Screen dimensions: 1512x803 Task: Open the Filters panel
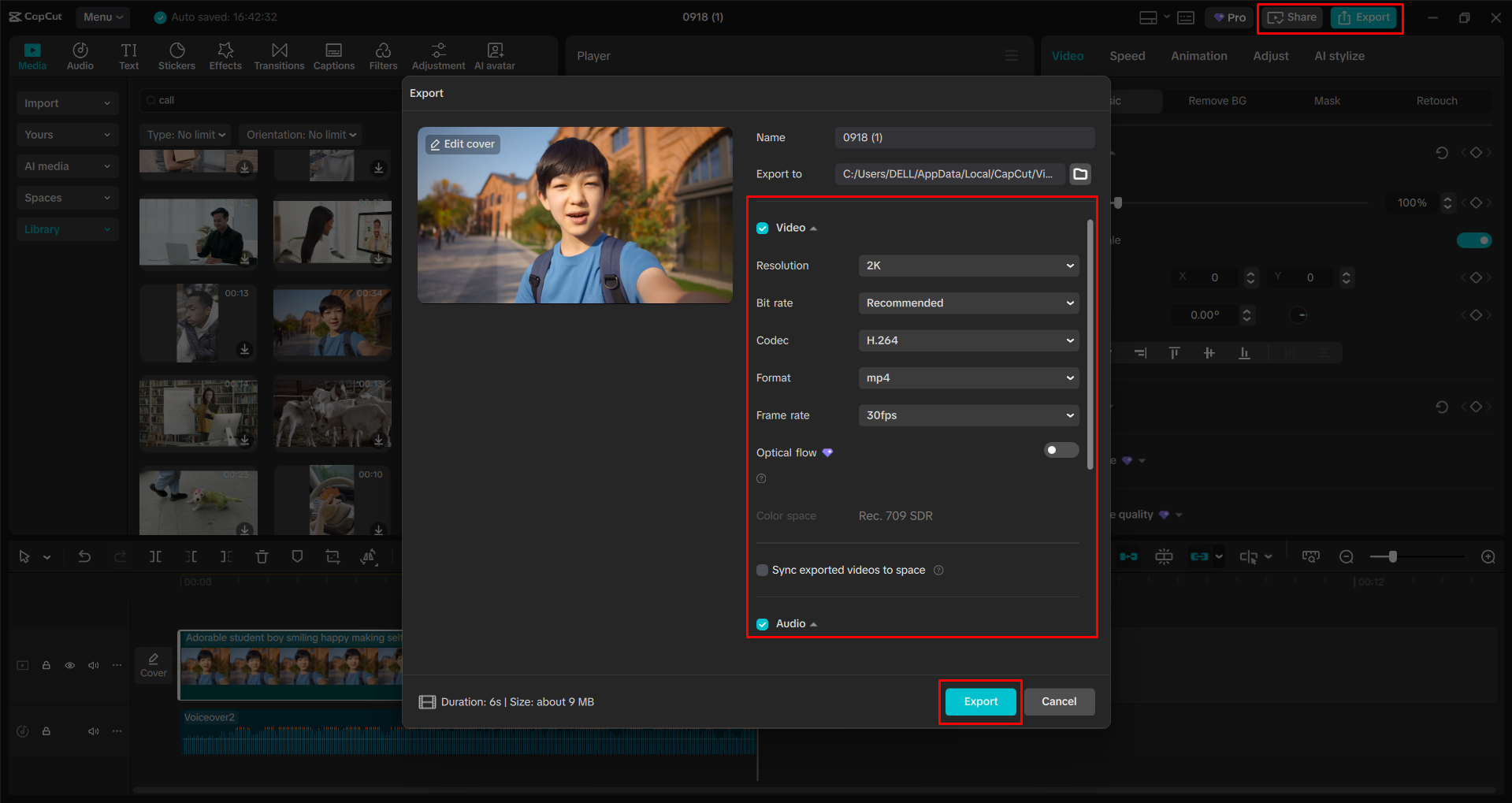(383, 55)
